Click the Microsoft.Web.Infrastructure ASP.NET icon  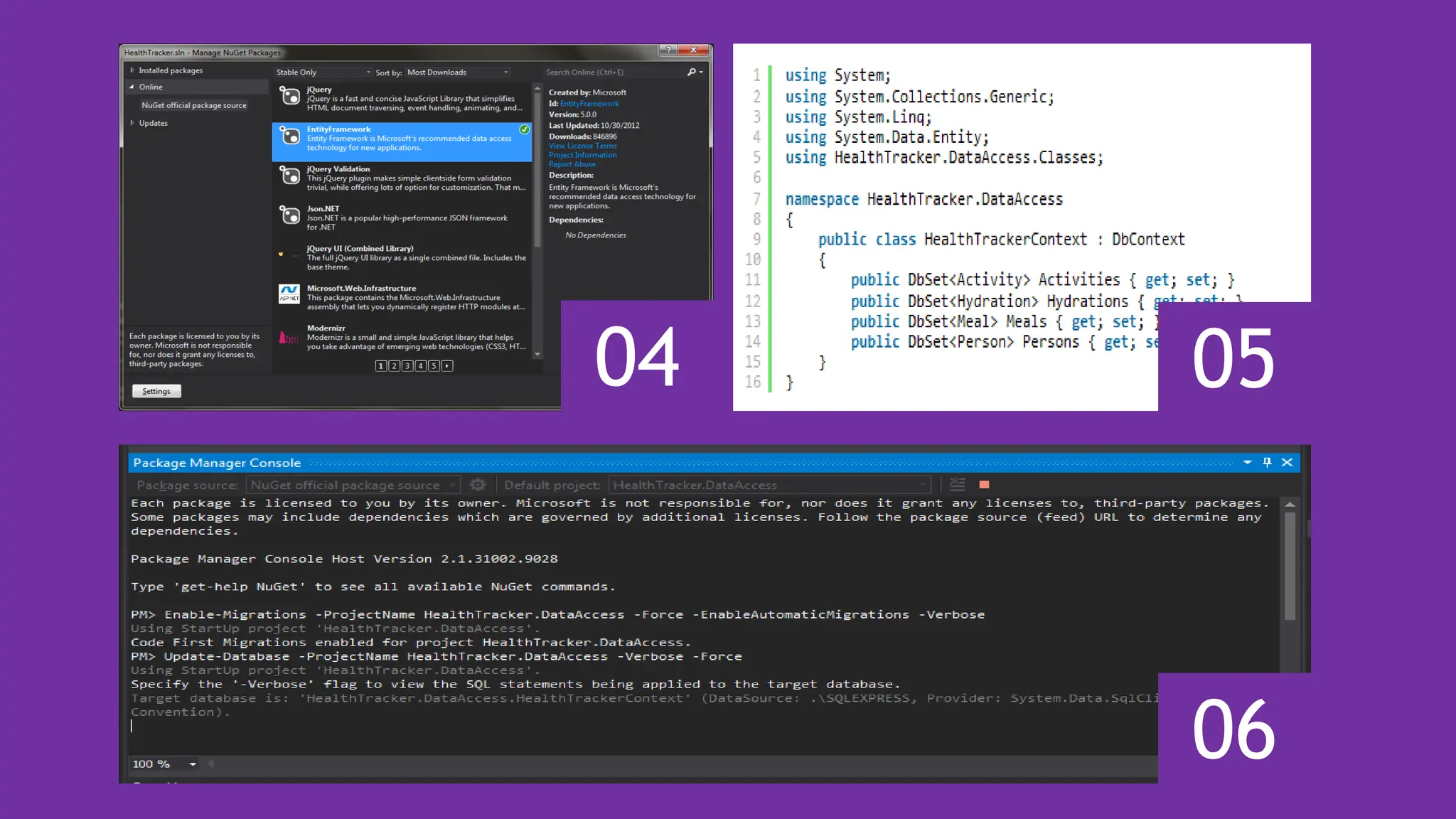(x=289, y=294)
